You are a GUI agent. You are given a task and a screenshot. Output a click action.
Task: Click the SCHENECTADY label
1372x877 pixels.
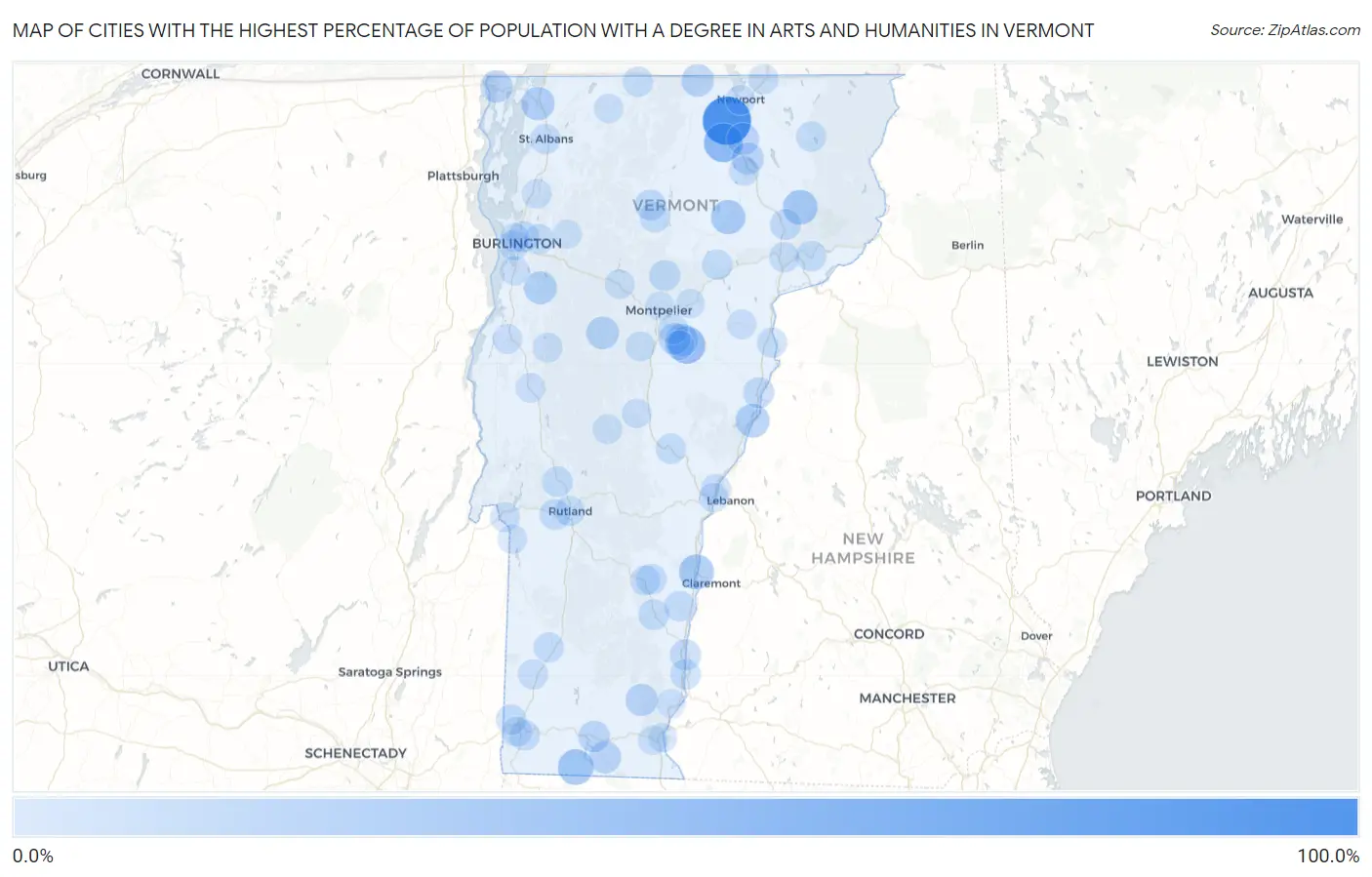(355, 753)
